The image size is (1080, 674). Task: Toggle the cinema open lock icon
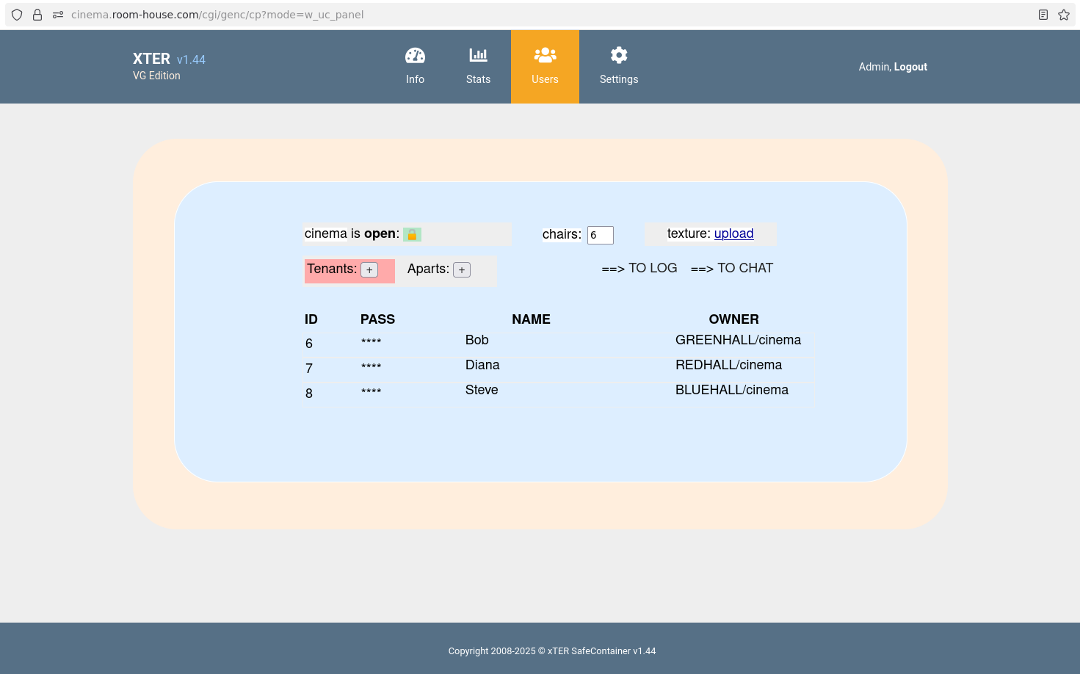click(x=412, y=234)
